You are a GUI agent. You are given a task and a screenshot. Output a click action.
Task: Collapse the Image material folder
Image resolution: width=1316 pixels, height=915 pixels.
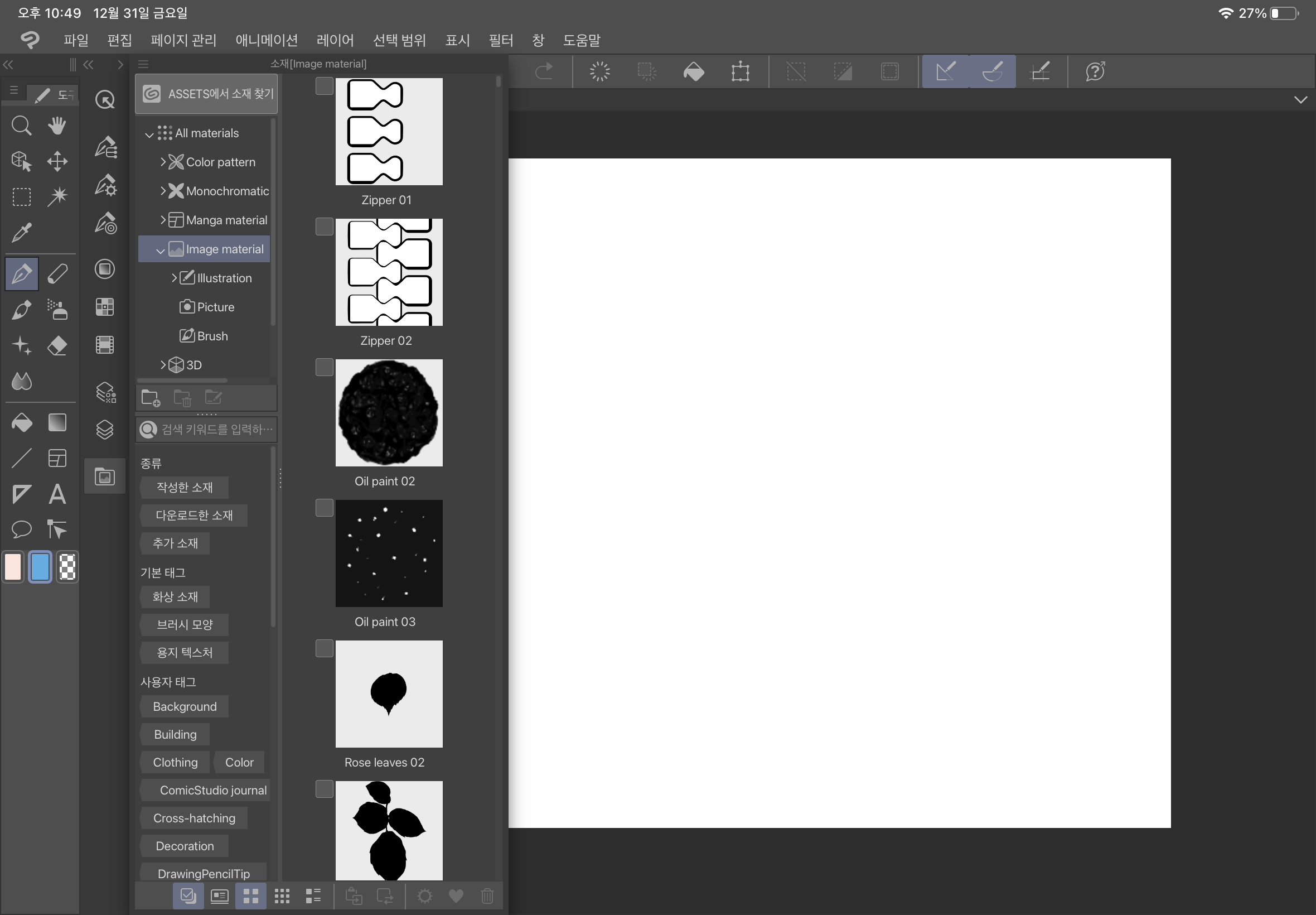point(160,250)
